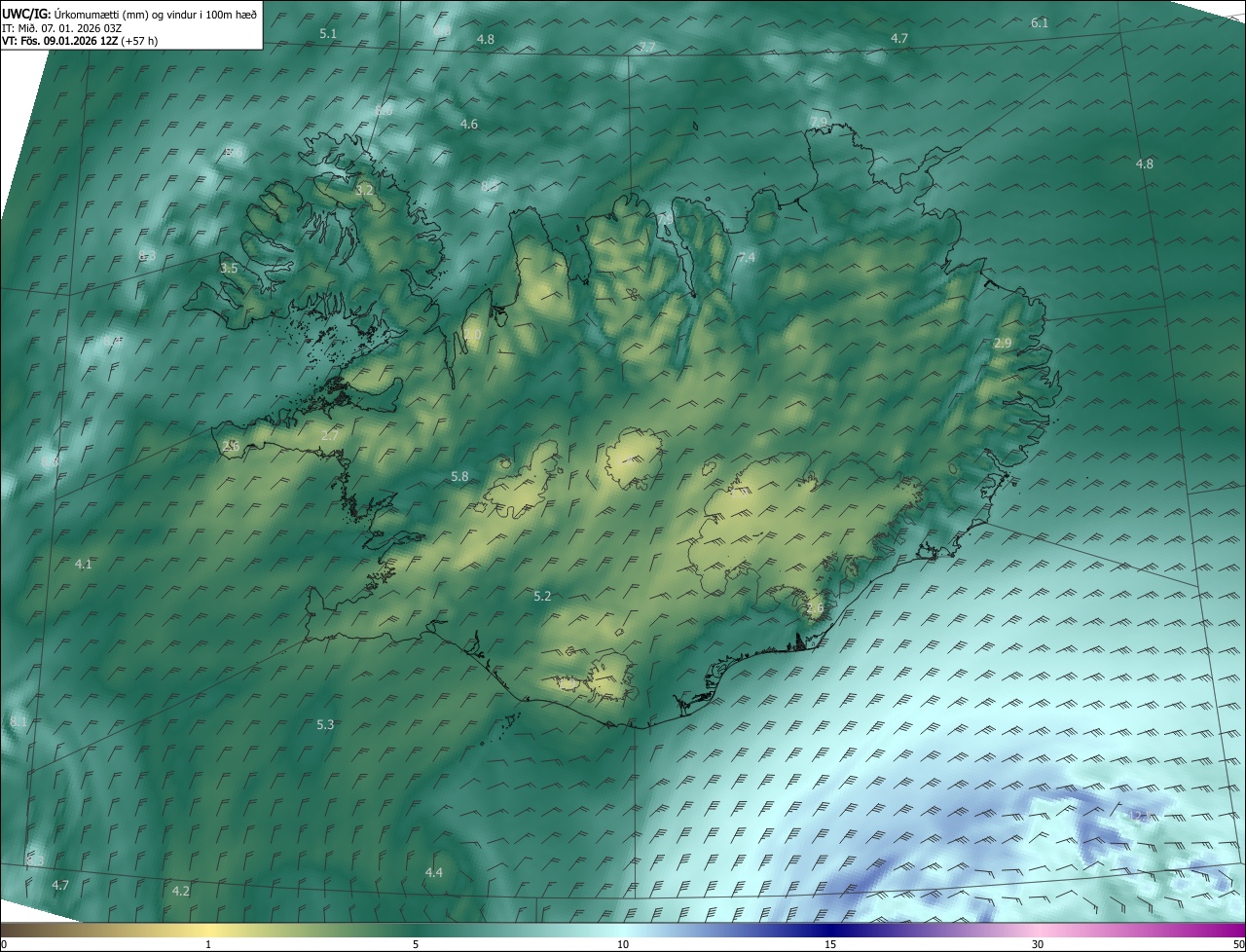Viewport: 1246px width, 952px height.
Task: Click the 5.2 value label
Action: coord(543,597)
